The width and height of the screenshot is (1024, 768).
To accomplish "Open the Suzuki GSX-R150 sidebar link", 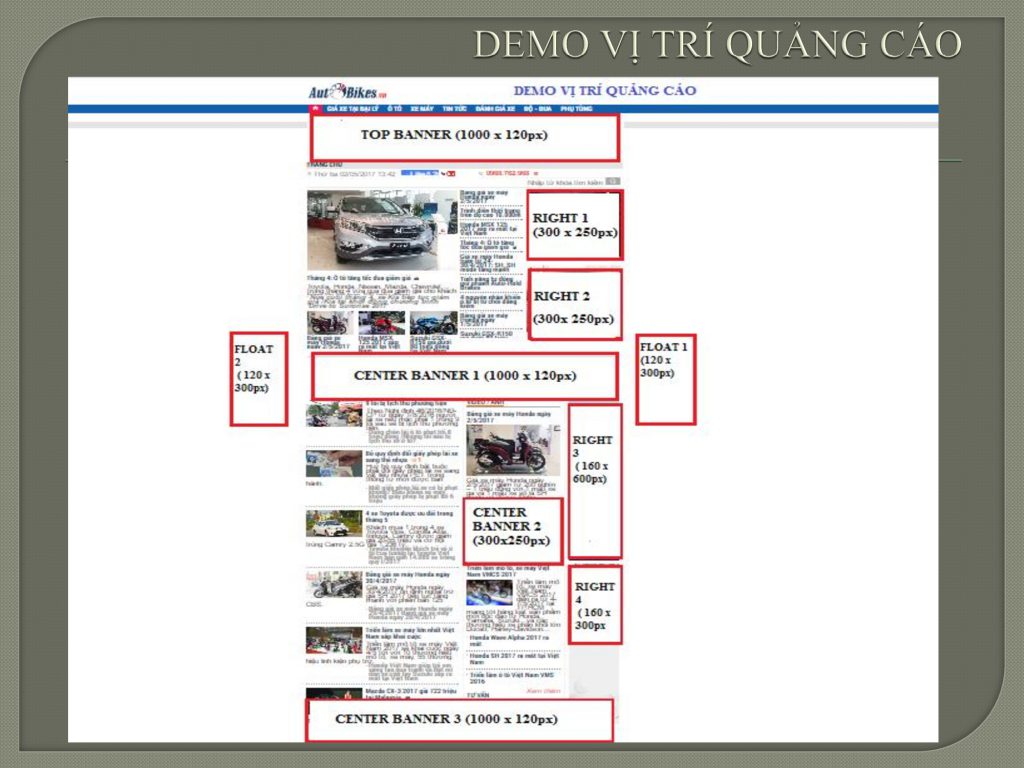I will click(x=487, y=334).
